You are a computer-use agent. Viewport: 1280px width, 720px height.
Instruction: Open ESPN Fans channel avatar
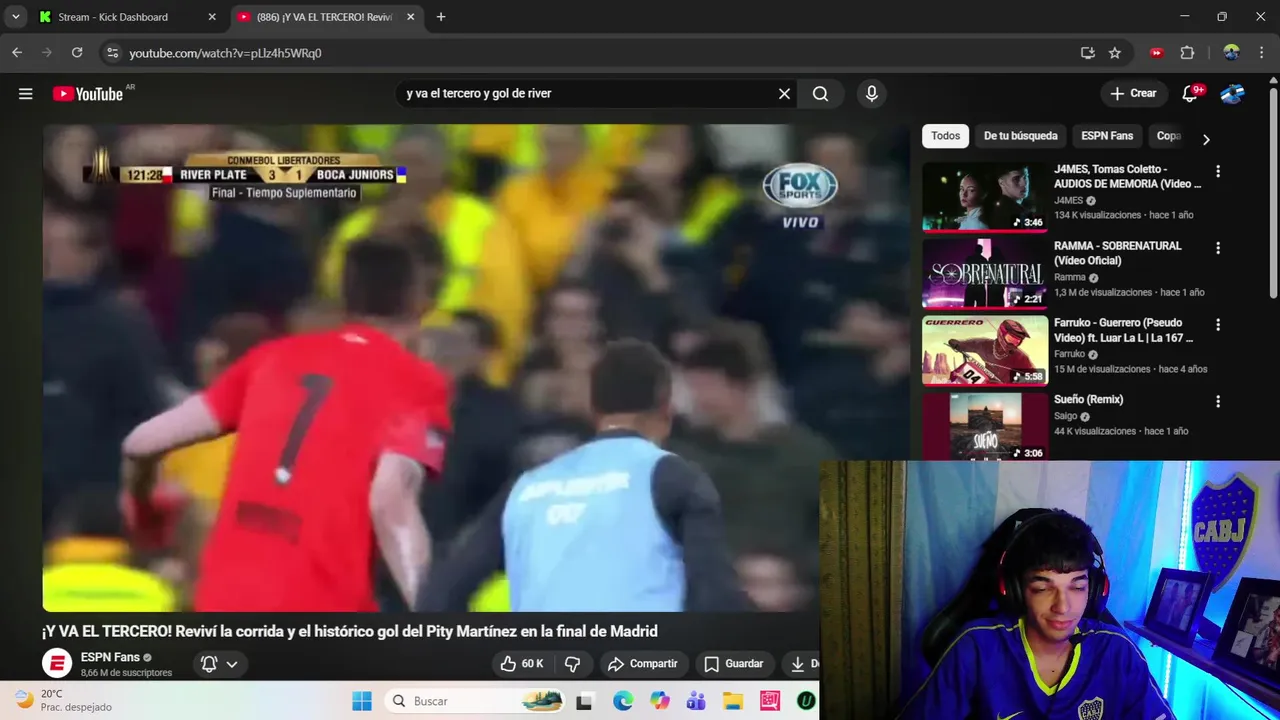[57, 663]
